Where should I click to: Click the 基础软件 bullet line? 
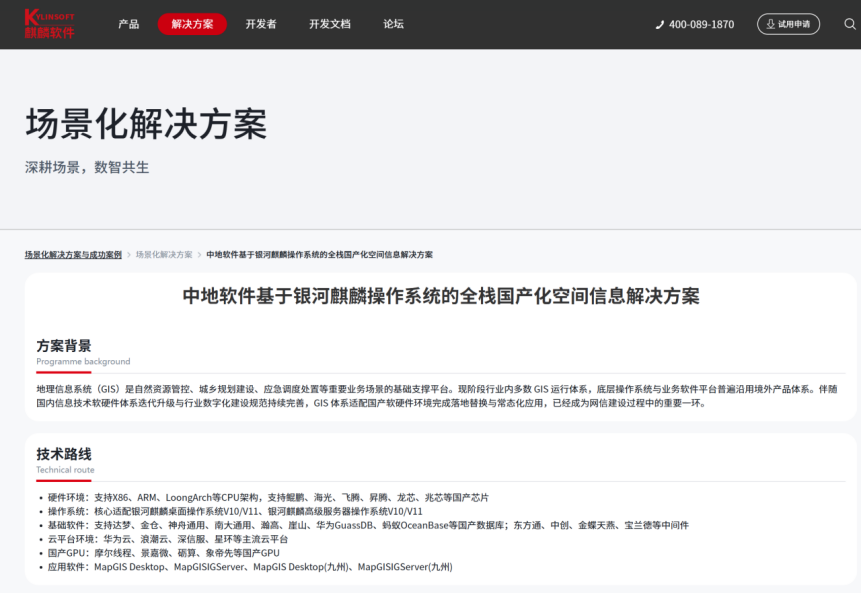coord(368,525)
